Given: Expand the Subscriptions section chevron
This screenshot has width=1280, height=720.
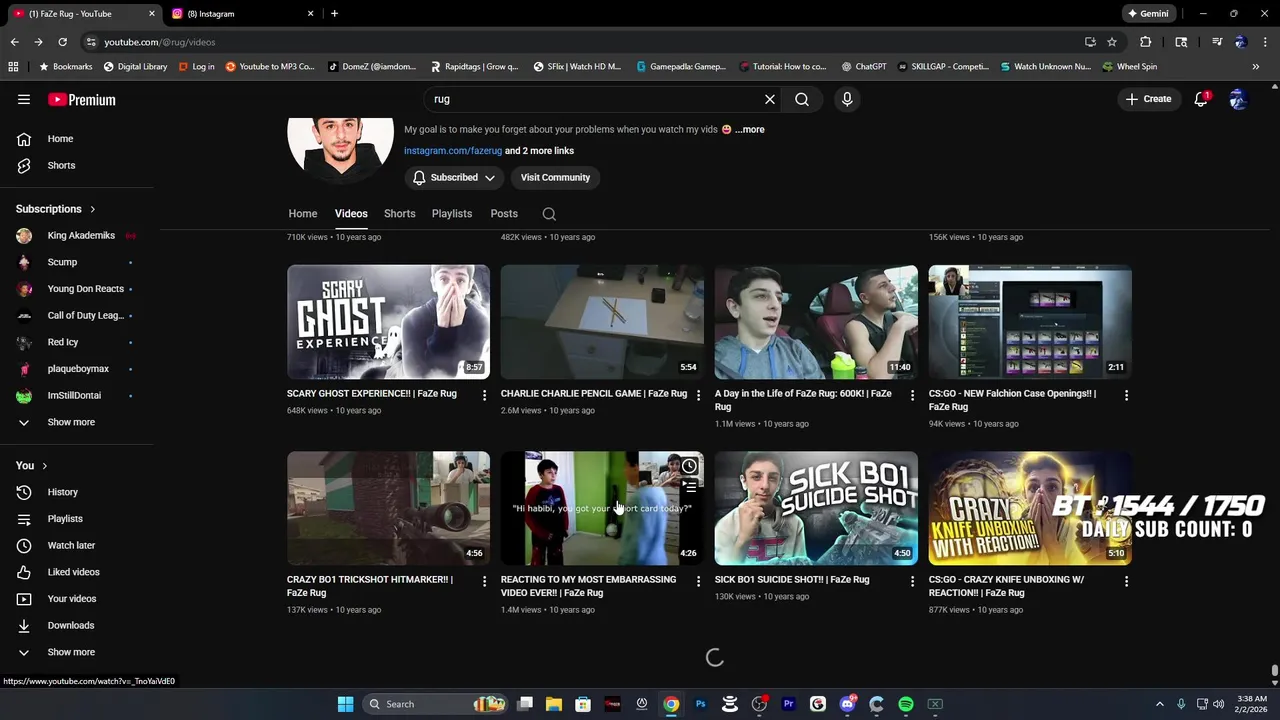Looking at the screenshot, I should [93, 209].
